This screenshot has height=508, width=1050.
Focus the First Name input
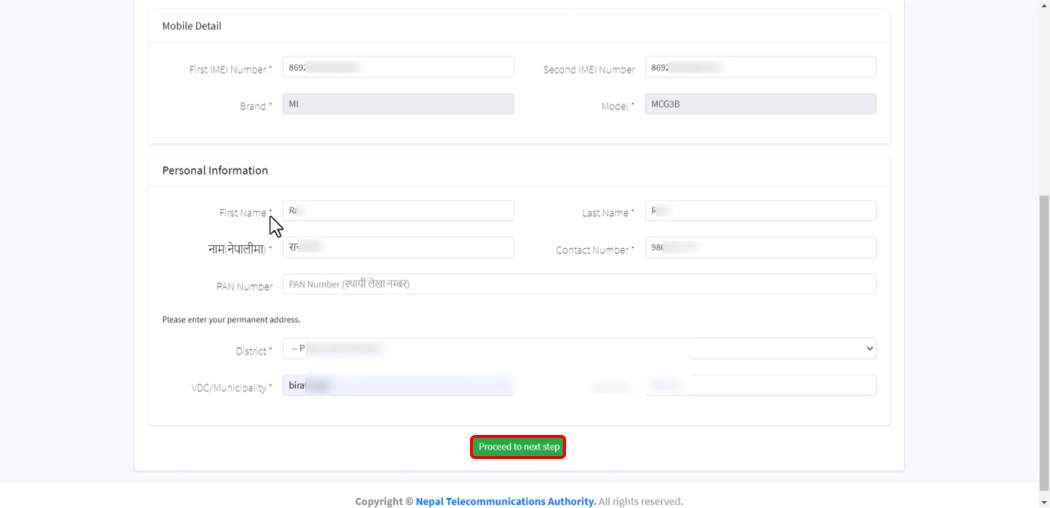pos(398,210)
